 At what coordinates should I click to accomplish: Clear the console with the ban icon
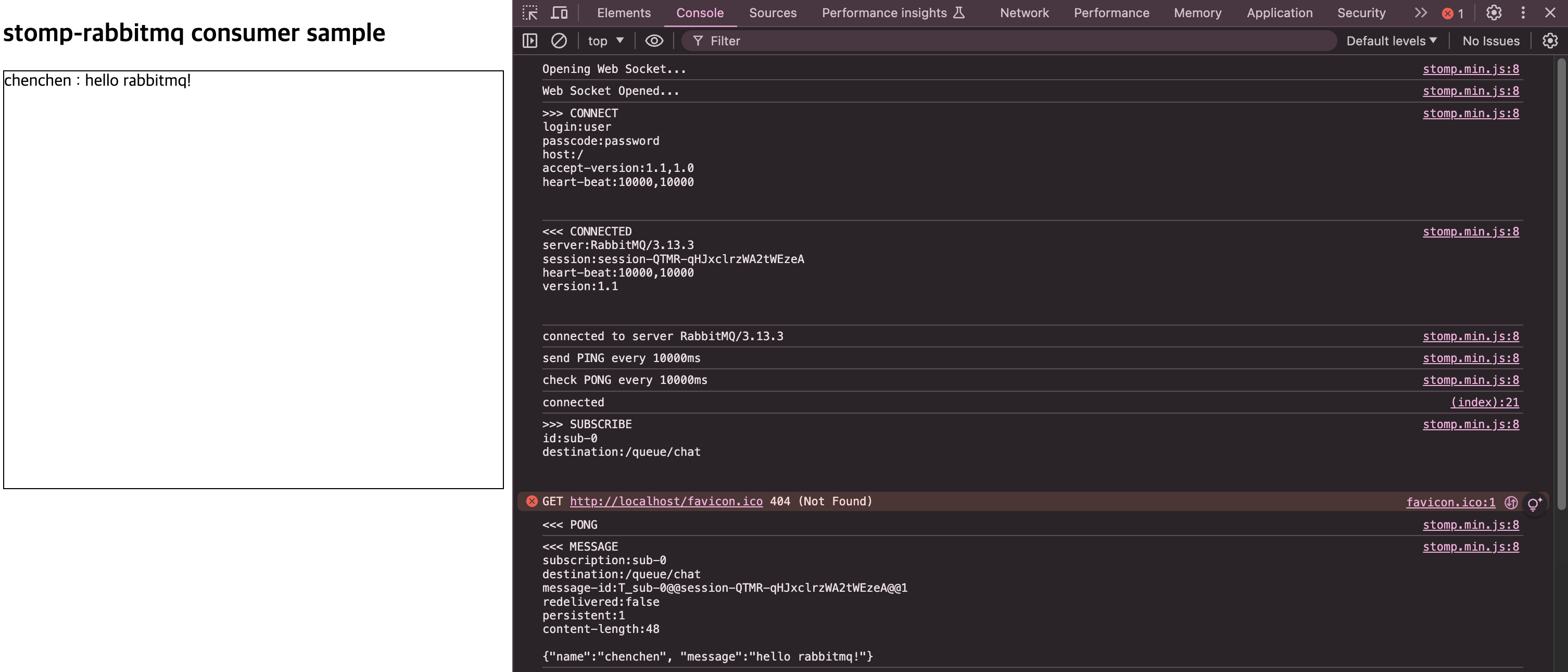[558, 41]
